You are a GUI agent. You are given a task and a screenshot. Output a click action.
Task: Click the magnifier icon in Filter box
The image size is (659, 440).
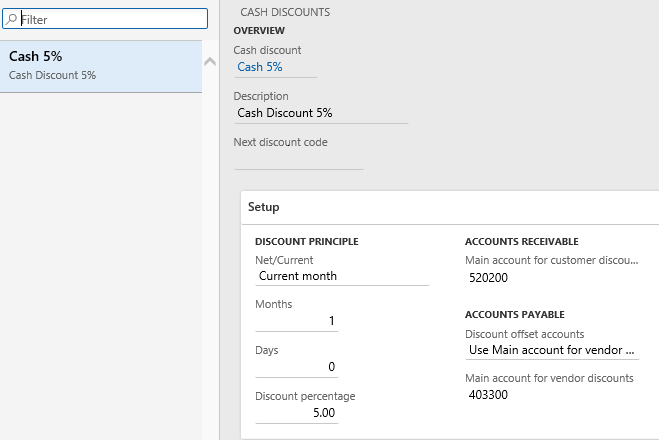click(x=12, y=19)
